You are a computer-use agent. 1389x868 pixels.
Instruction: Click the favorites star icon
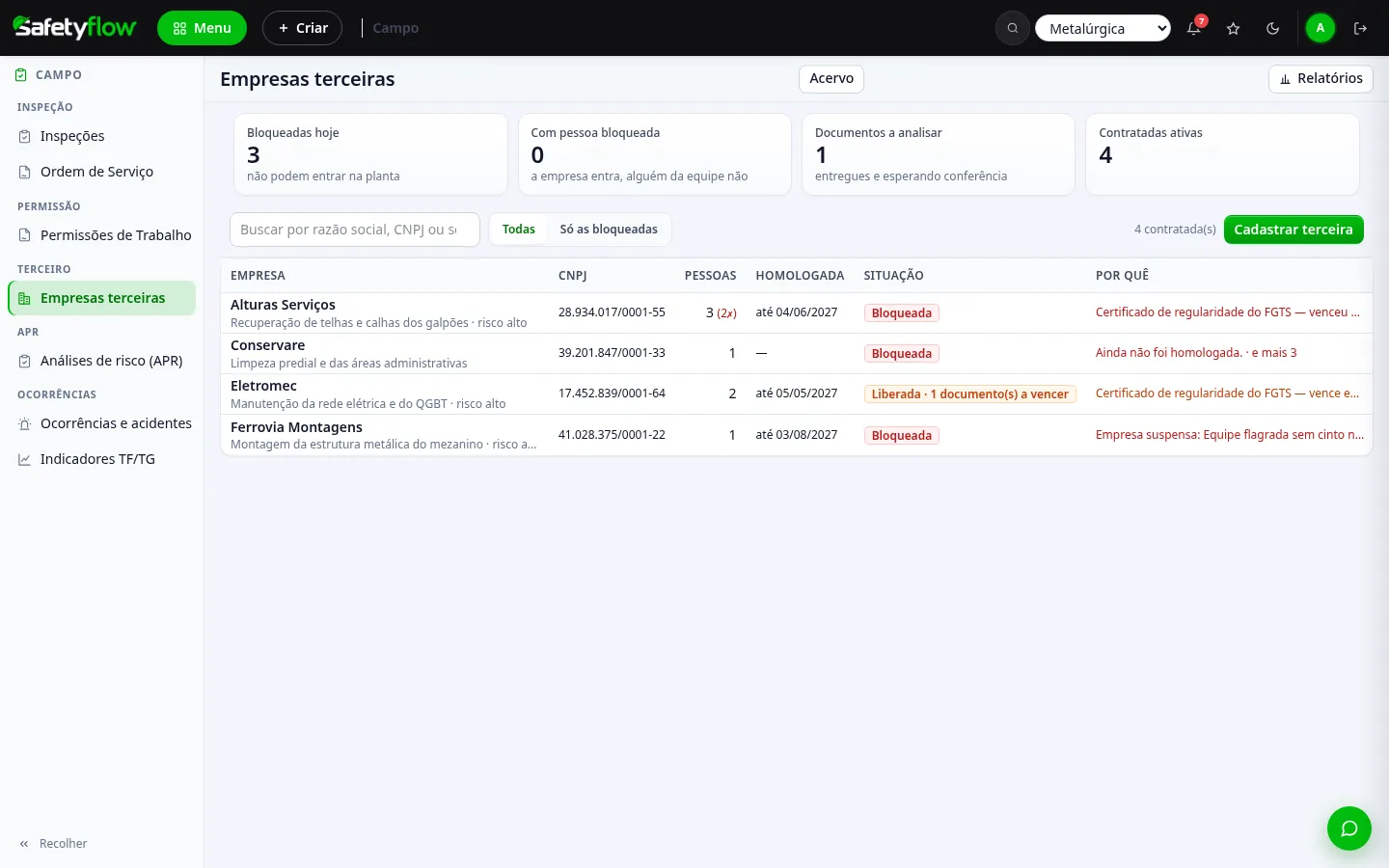pyautogui.click(x=1234, y=28)
